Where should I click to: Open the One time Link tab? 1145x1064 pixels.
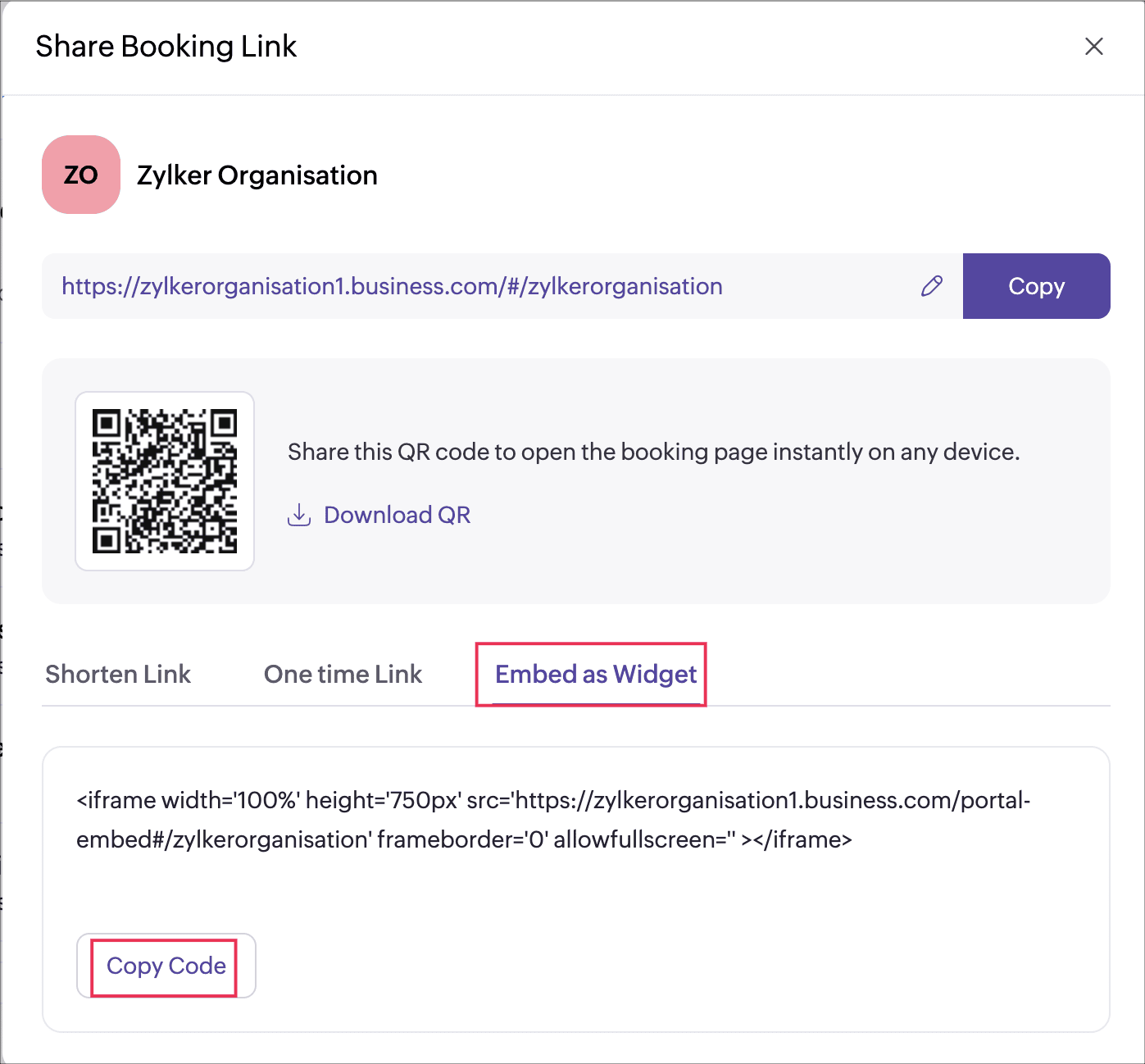[x=343, y=674]
